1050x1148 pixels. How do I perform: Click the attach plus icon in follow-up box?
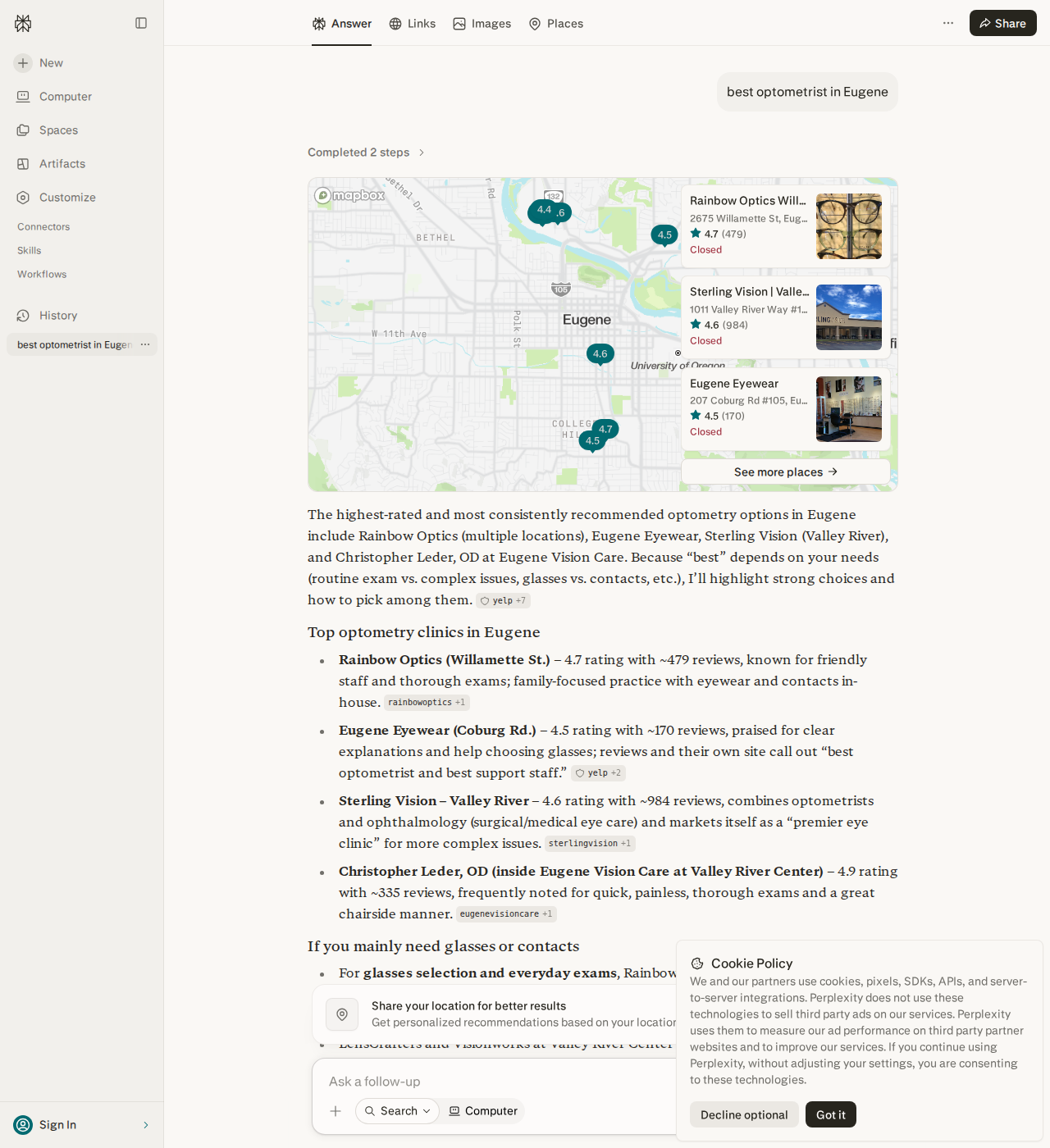[x=336, y=1111]
